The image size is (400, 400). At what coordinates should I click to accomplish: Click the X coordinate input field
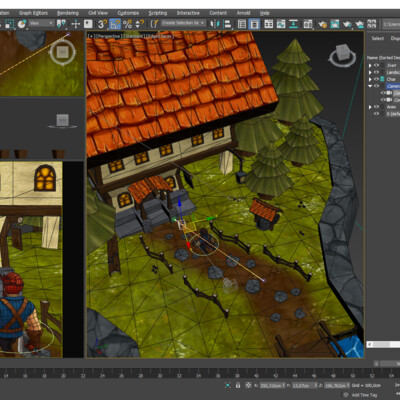273,385
